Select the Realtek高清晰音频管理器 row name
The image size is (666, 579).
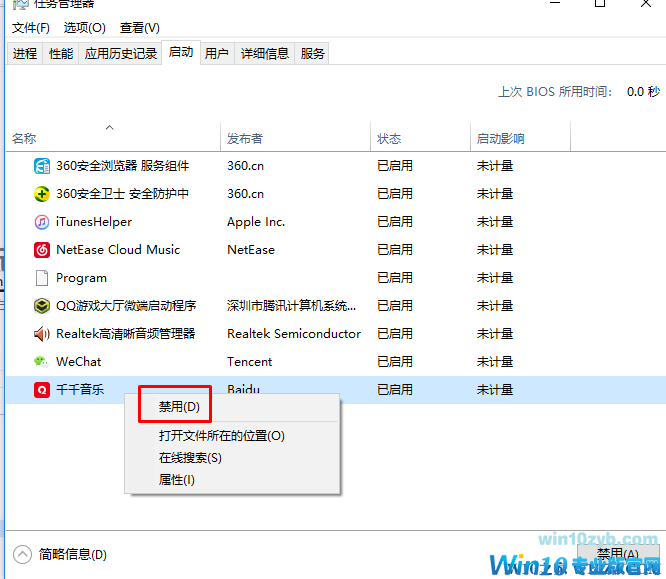[x=126, y=334]
